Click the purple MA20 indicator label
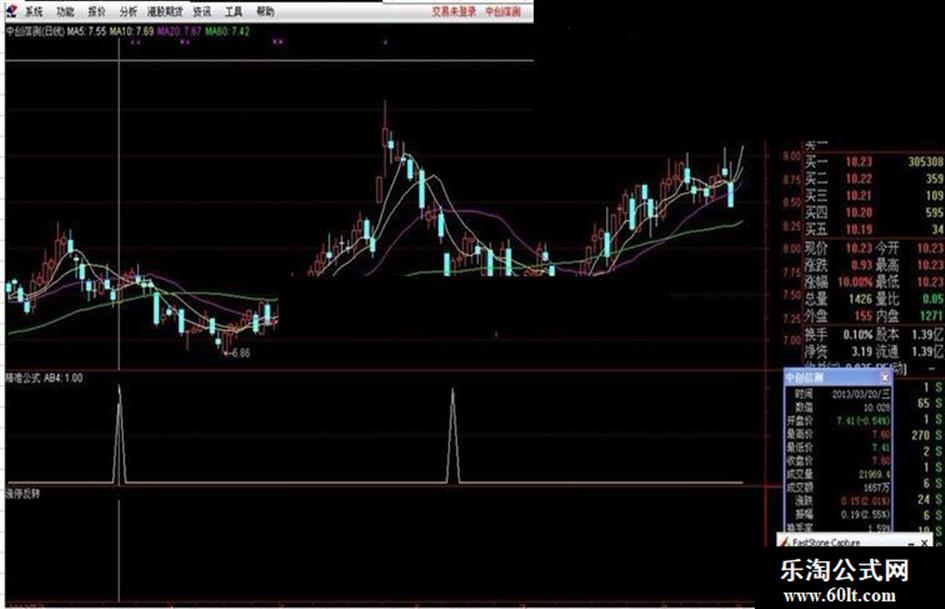The width and height of the screenshot is (945, 609). point(179,31)
